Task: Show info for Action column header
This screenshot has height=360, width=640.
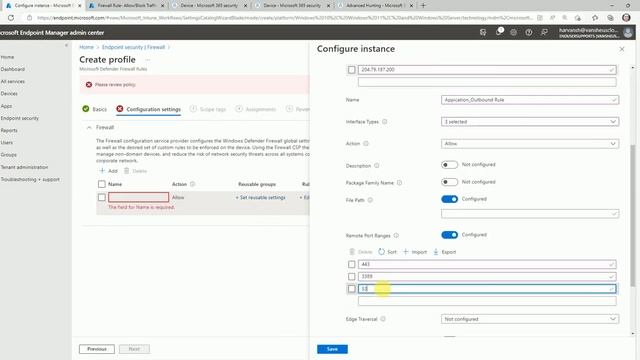Action: 193,184
